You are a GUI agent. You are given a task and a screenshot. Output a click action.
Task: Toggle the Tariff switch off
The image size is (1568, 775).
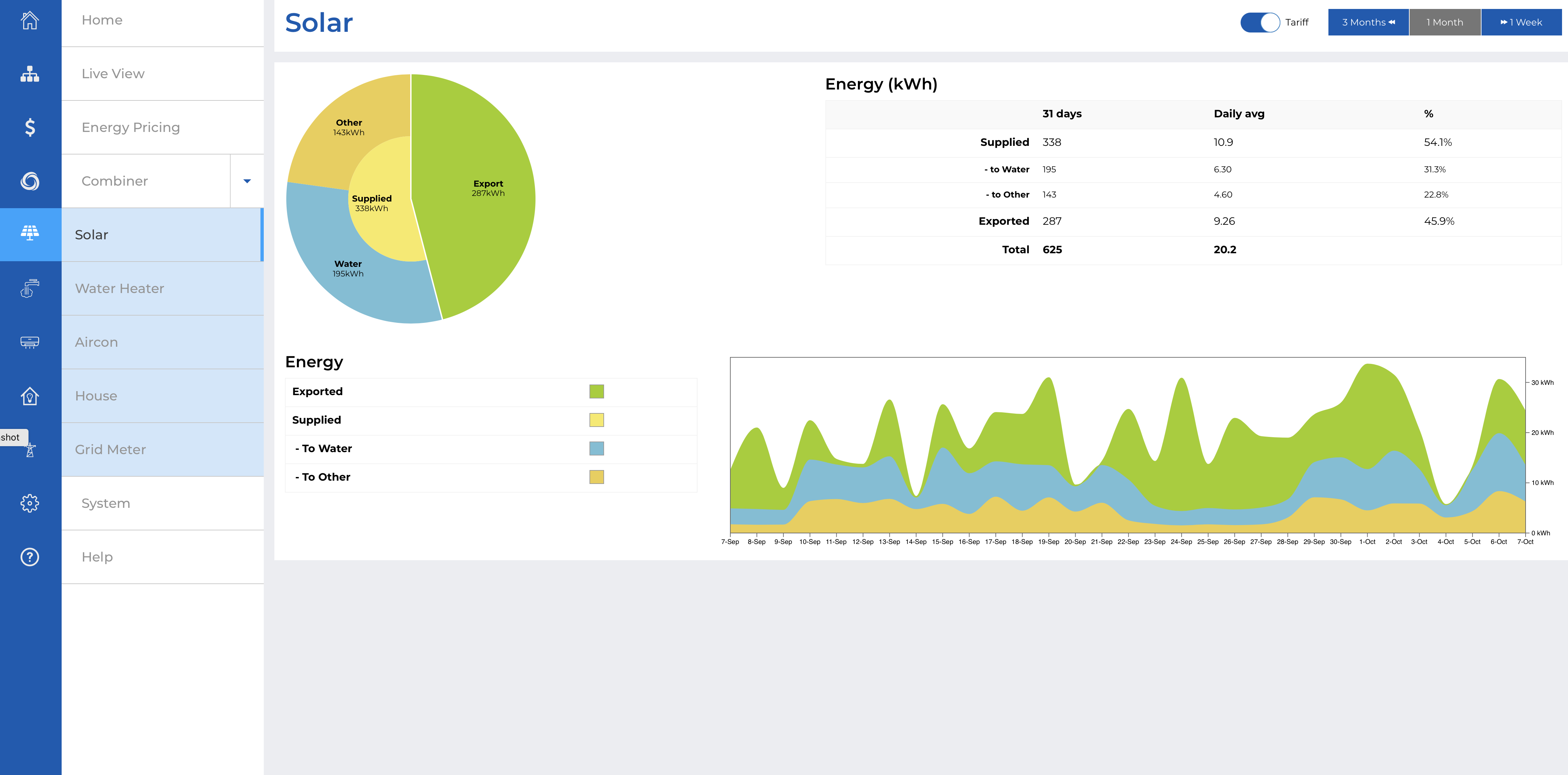coord(1260,23)
